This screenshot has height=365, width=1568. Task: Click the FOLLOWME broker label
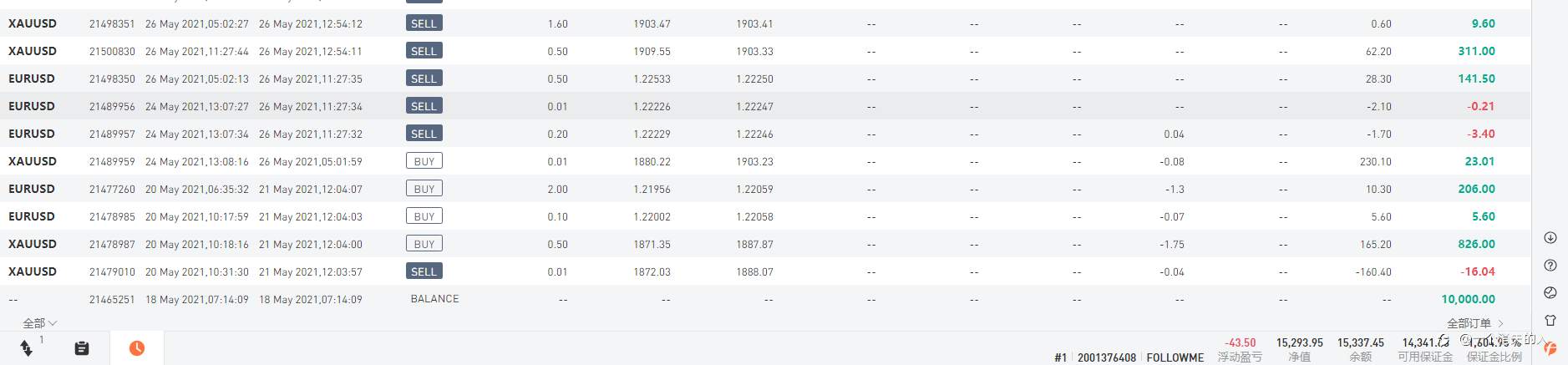(x=1175, y=357)
